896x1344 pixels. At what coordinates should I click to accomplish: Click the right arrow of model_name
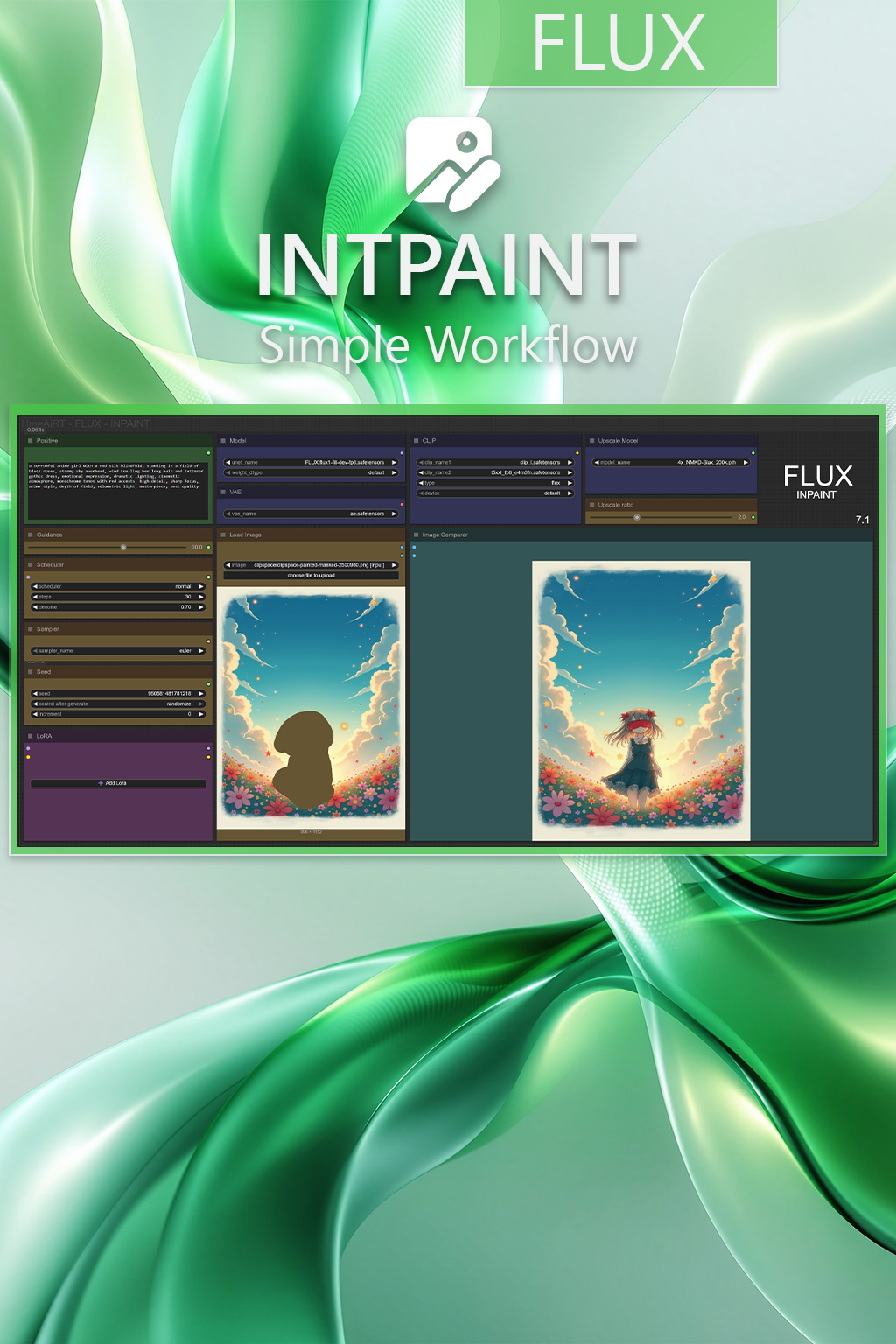point(745,462)
